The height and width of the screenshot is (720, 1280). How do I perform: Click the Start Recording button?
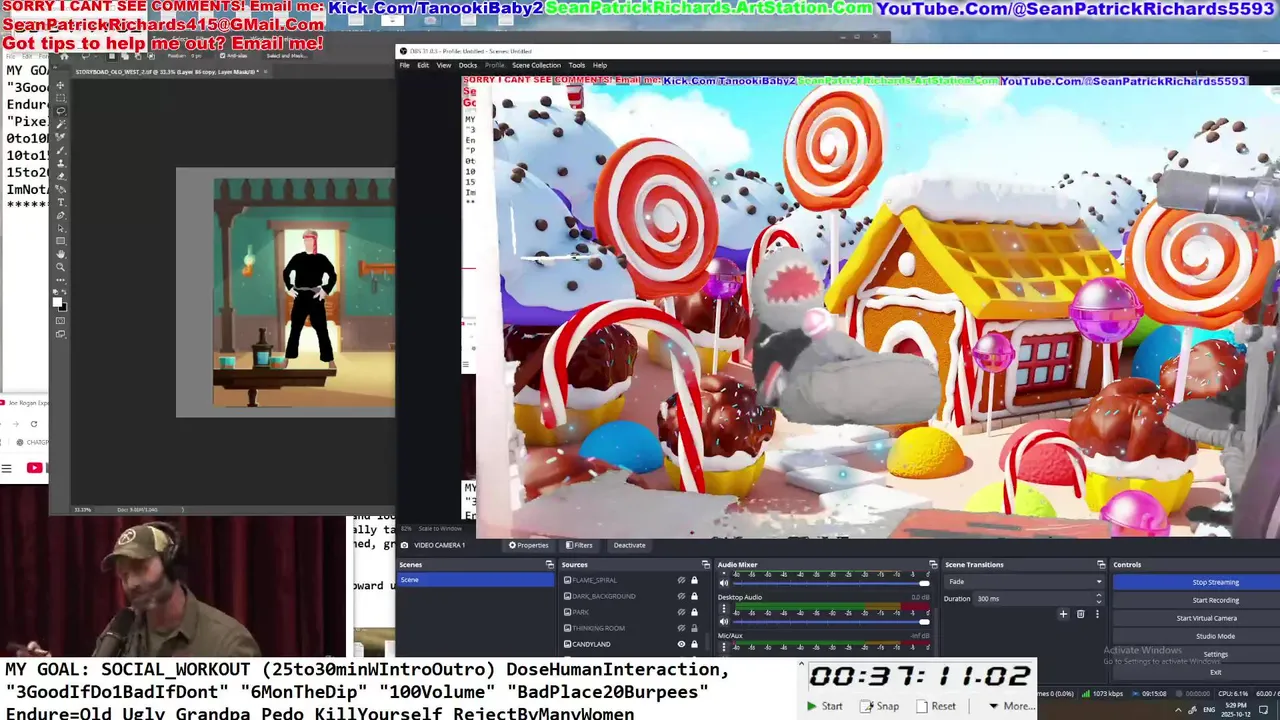click(x=1196, y=600)
